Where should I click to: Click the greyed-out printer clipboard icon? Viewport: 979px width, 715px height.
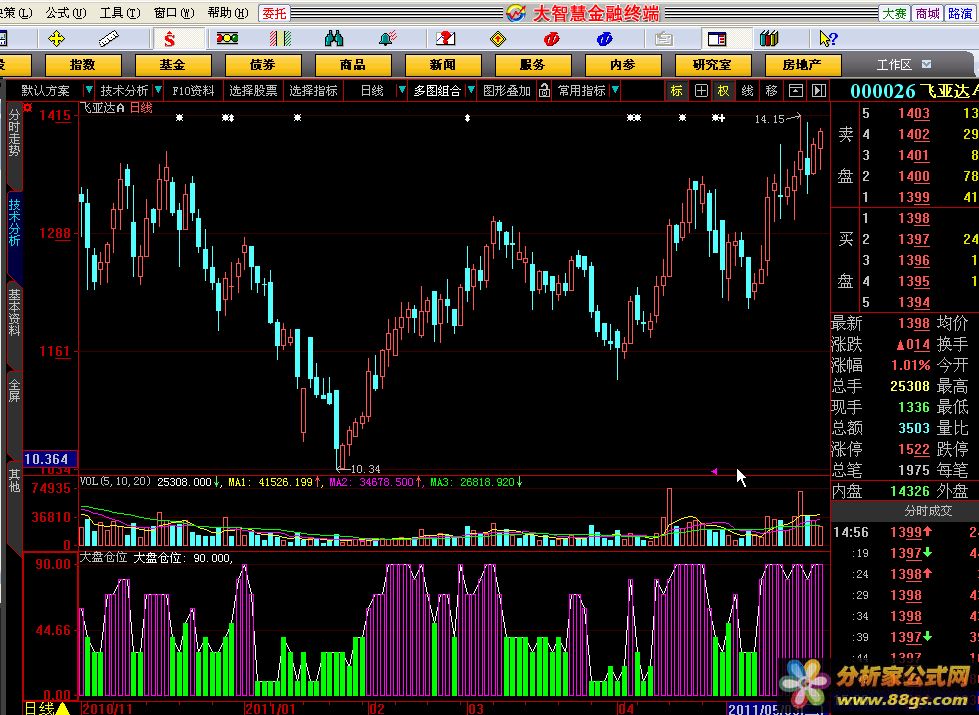click(x=664, y=39)
